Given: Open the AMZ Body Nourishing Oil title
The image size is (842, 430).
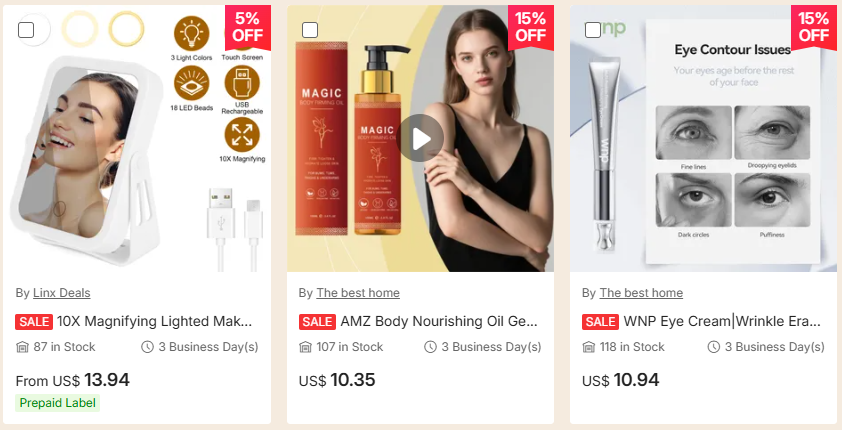Looking at the screenshot, I should pyautogui.click(x=439, y=321).
